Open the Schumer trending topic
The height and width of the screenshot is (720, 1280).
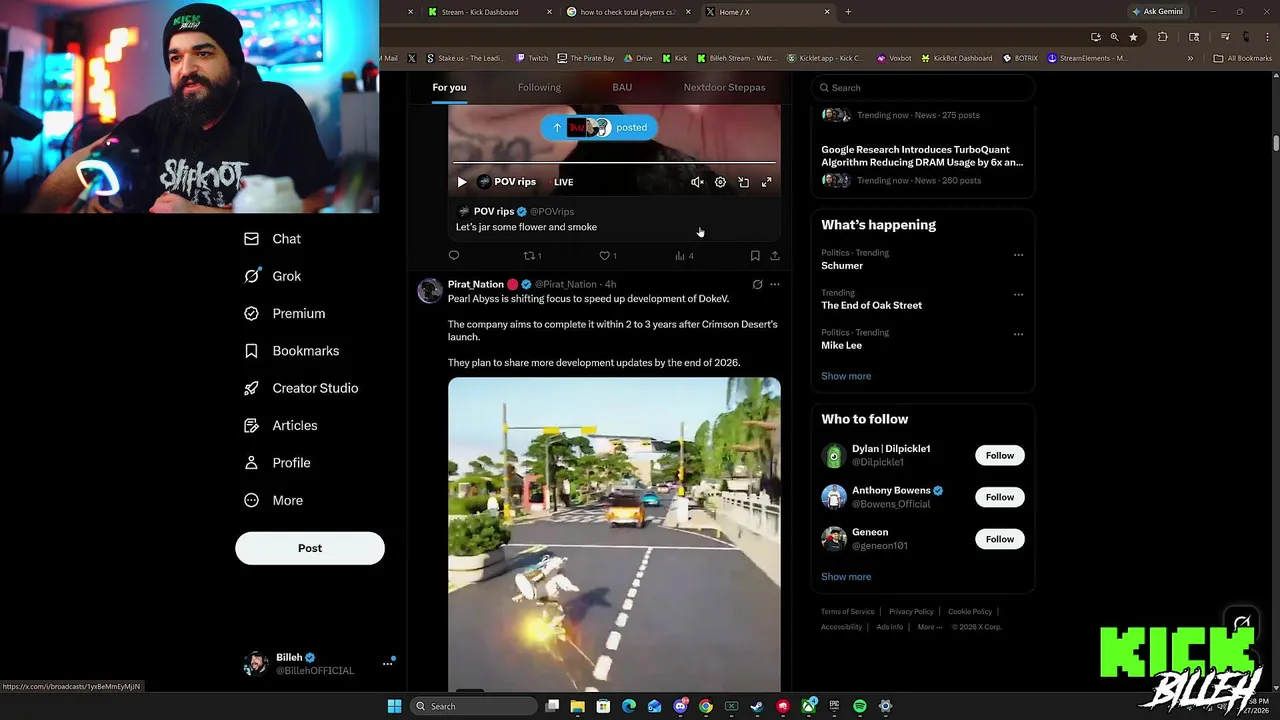pyautogui.click(x=842, y=266)
